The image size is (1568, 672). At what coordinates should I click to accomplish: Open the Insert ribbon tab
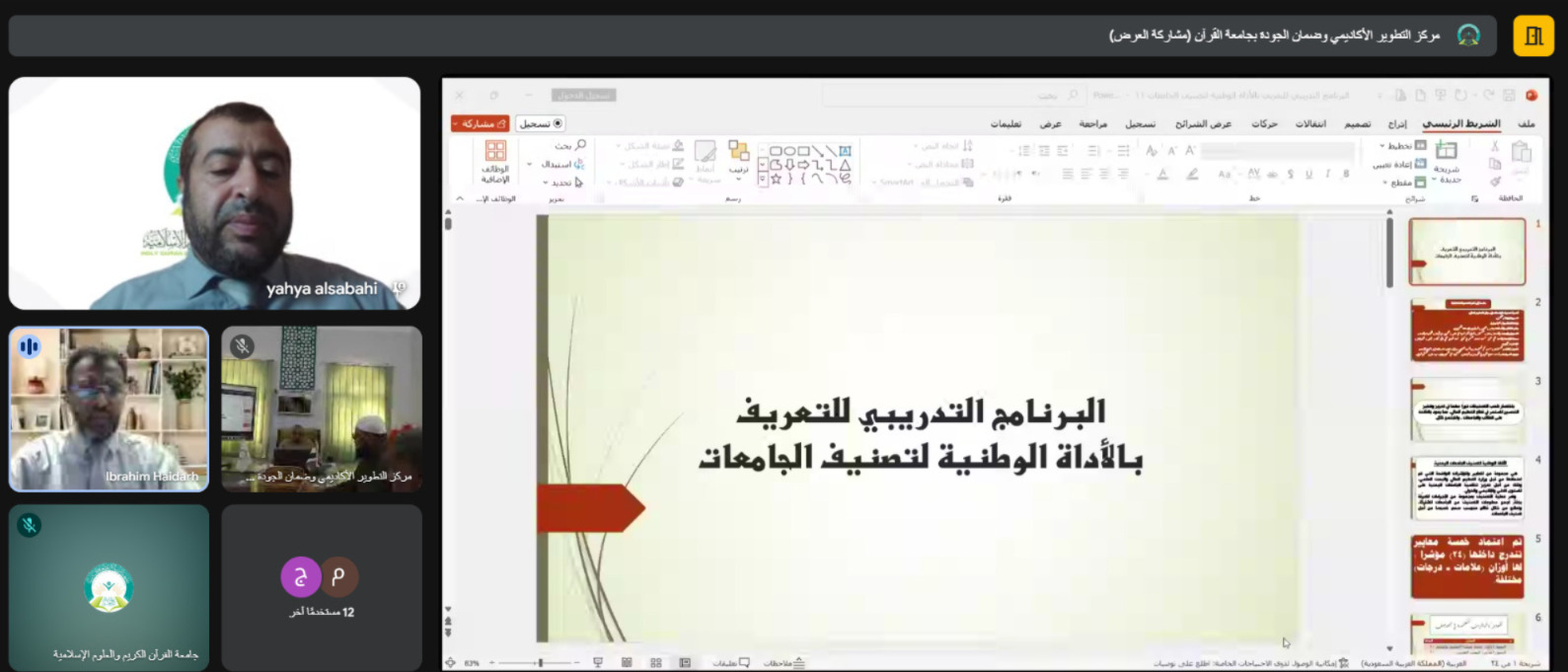pyautogui.click(x=1396, y=124)
